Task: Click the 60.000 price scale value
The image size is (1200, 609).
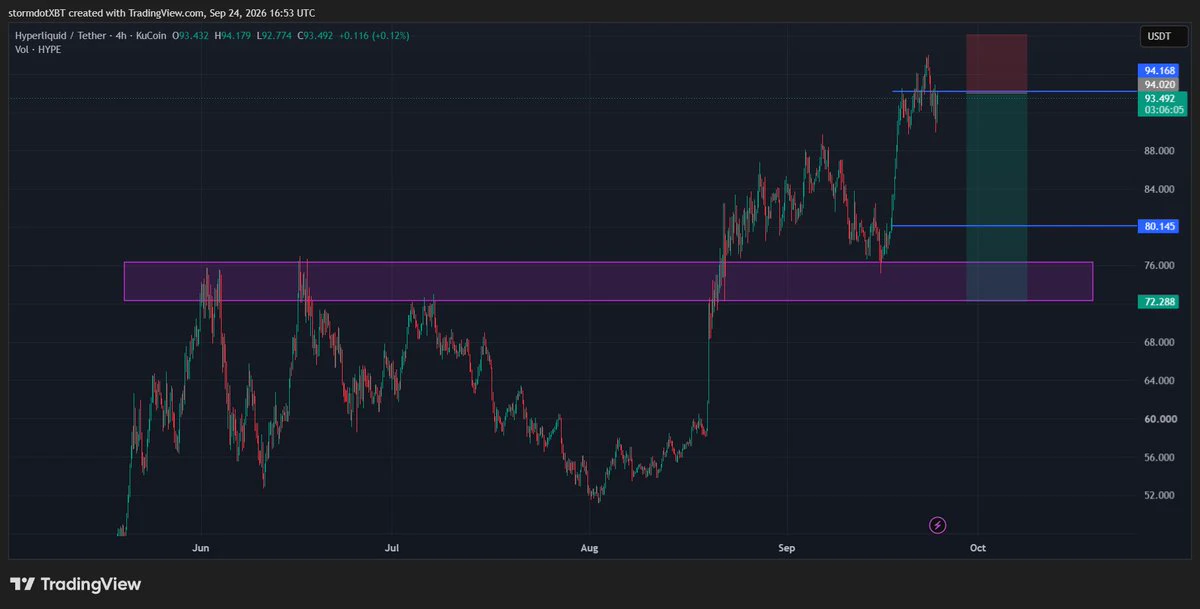Action: pos(1160,419)
